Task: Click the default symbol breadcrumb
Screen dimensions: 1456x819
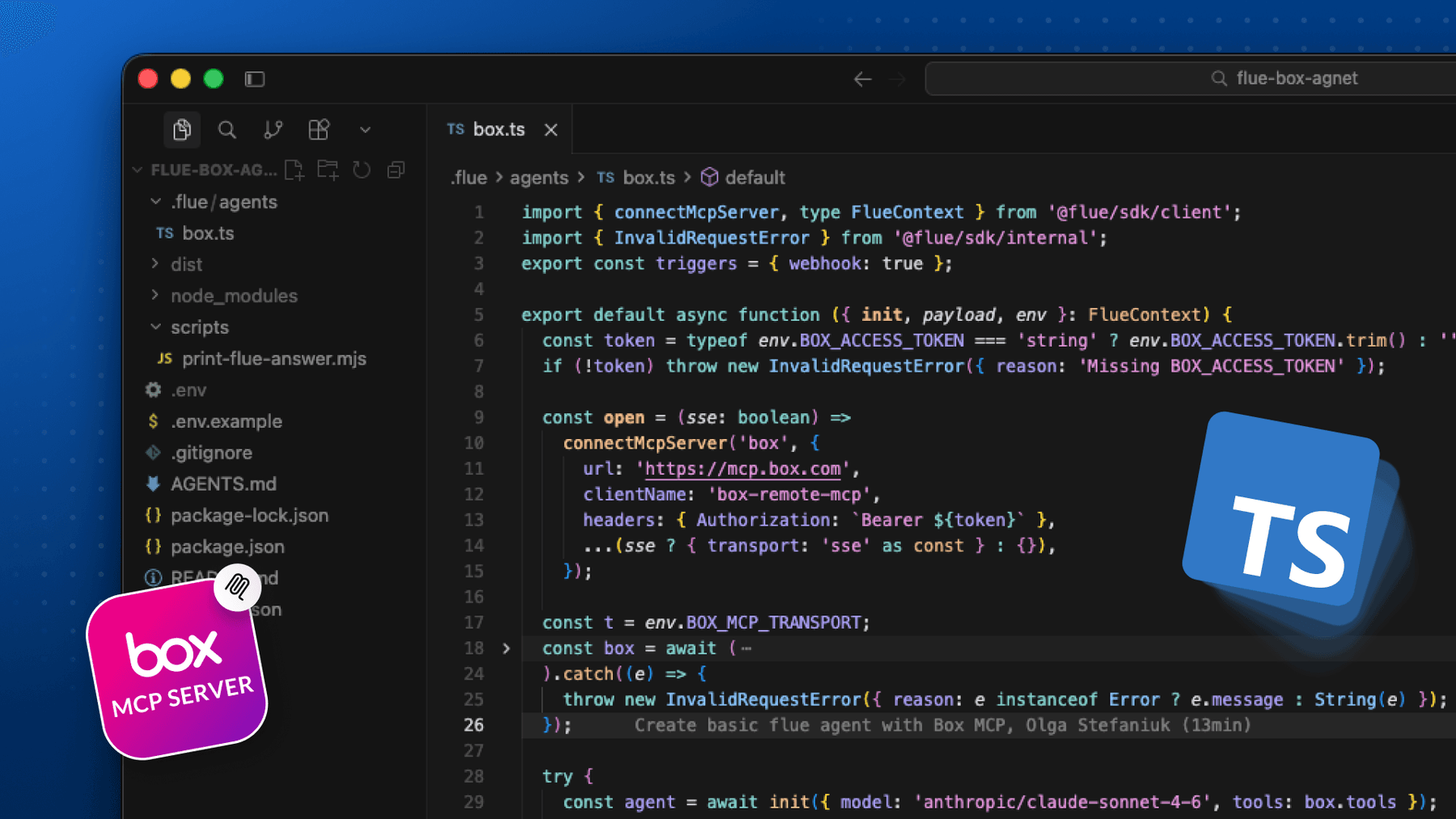Action: [x=755, y=177]
